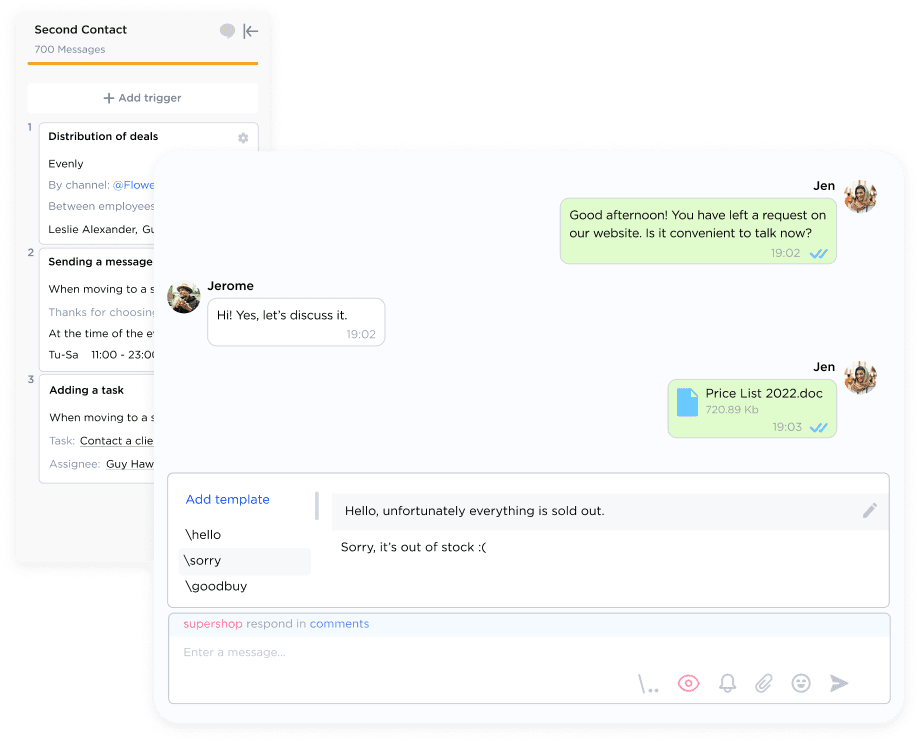This screenshot has height=742, width=919.
Task: Open templates via the backslash shortcut icon
Action: [648, 683]
